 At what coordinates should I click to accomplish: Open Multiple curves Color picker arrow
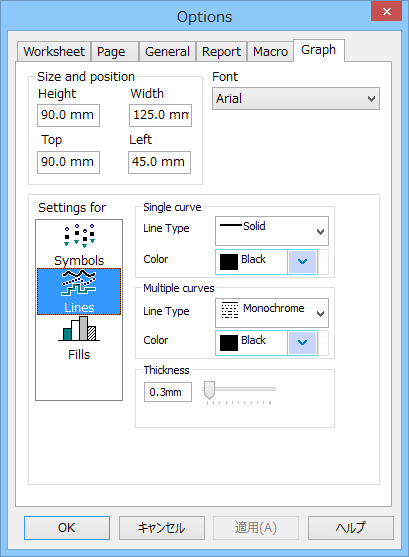[x=302, y=343]
